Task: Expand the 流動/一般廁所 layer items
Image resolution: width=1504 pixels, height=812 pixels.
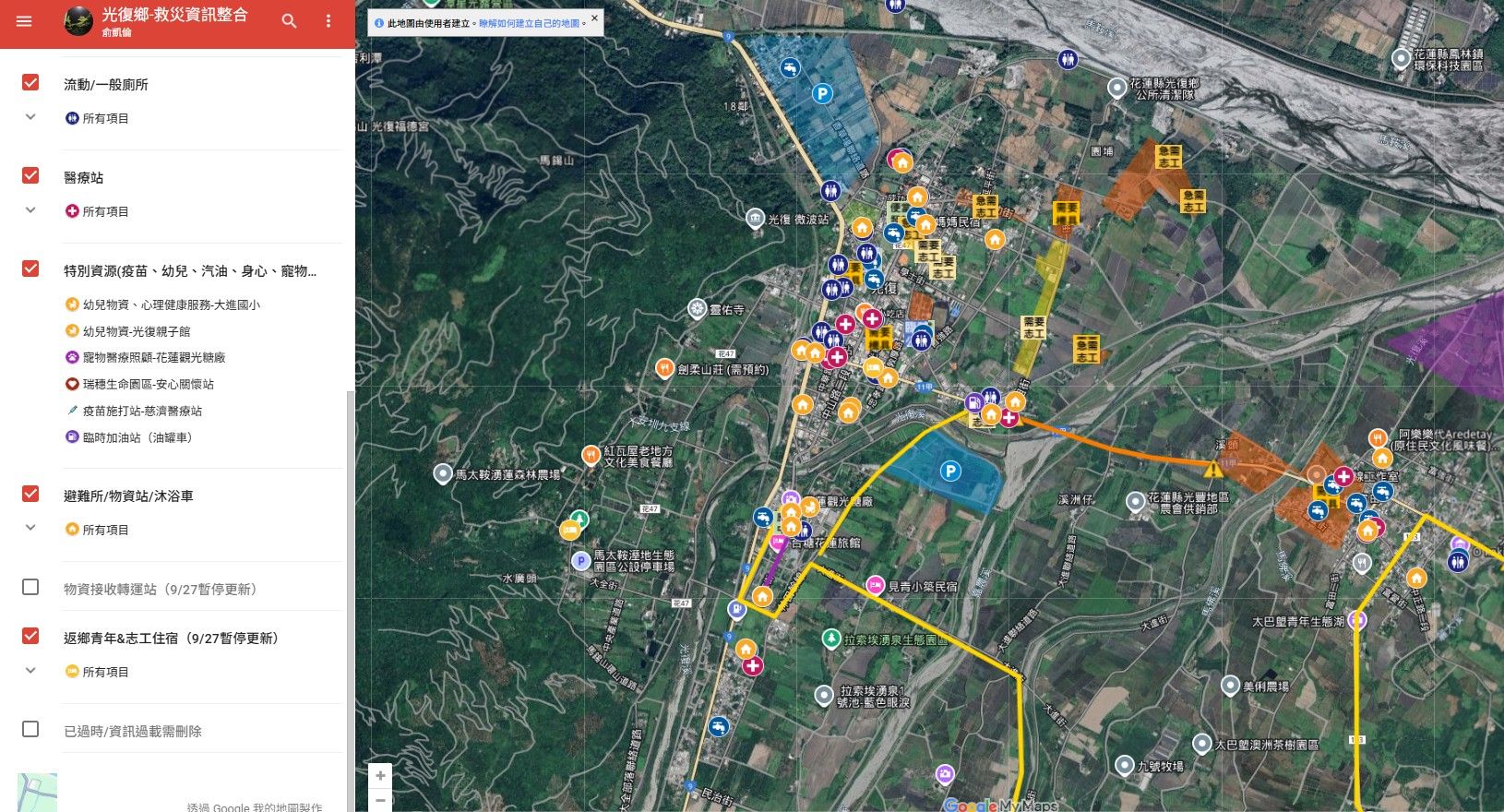Action: [x=30, y=117]
